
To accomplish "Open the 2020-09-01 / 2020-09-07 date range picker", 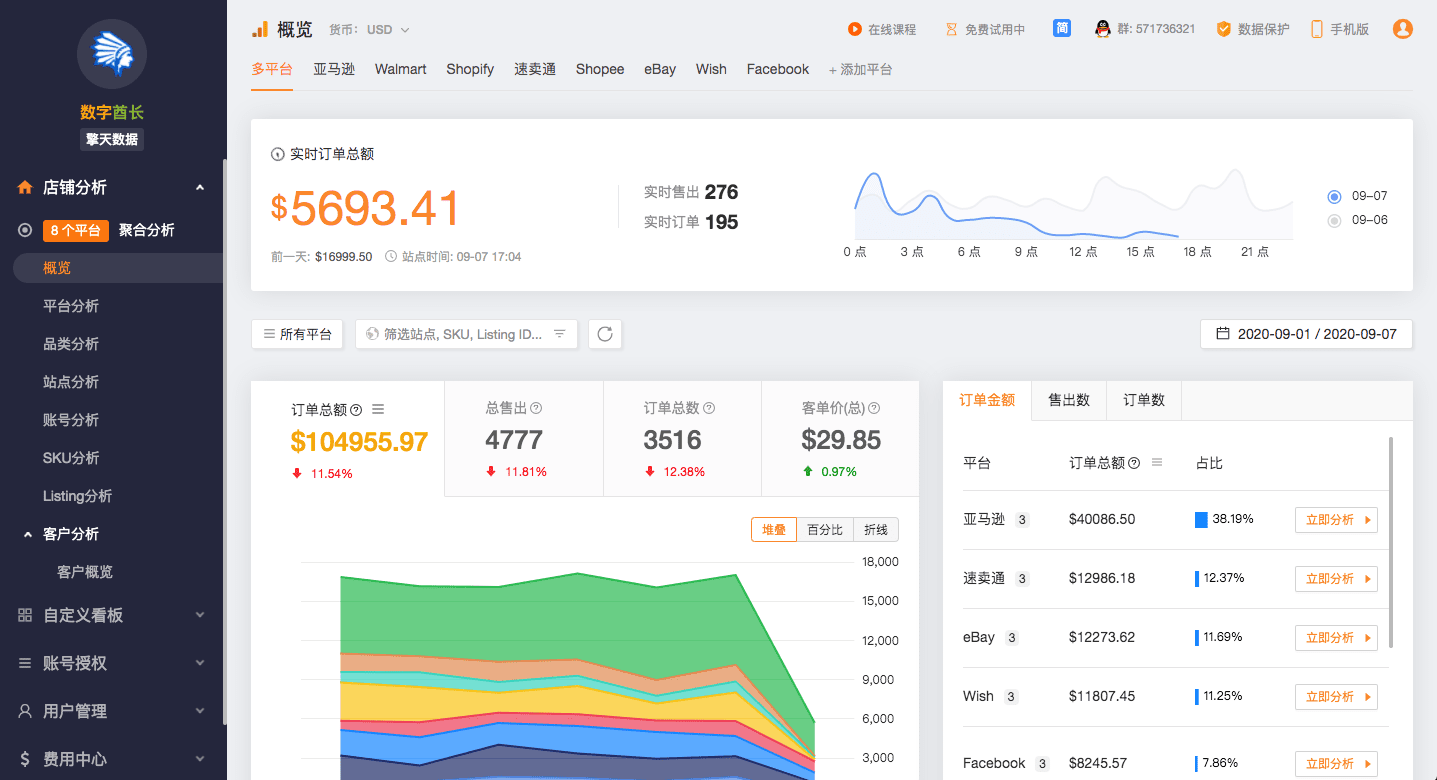I will pyautogui.click(x=1306, y=334).
